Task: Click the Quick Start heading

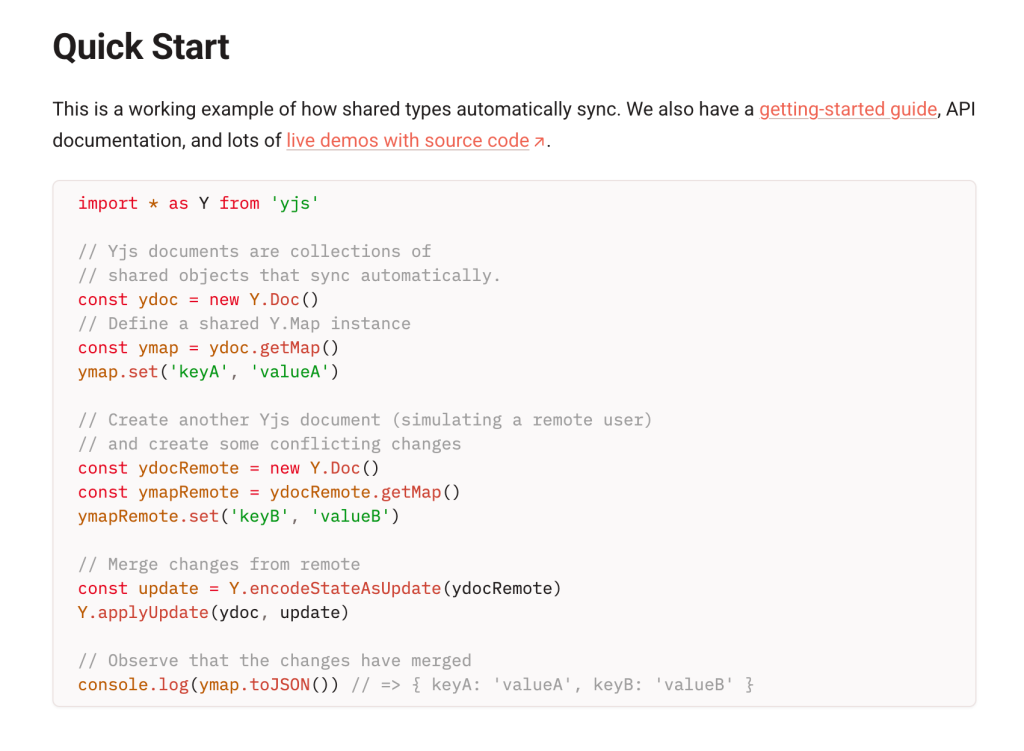Action: click(141, 47)
